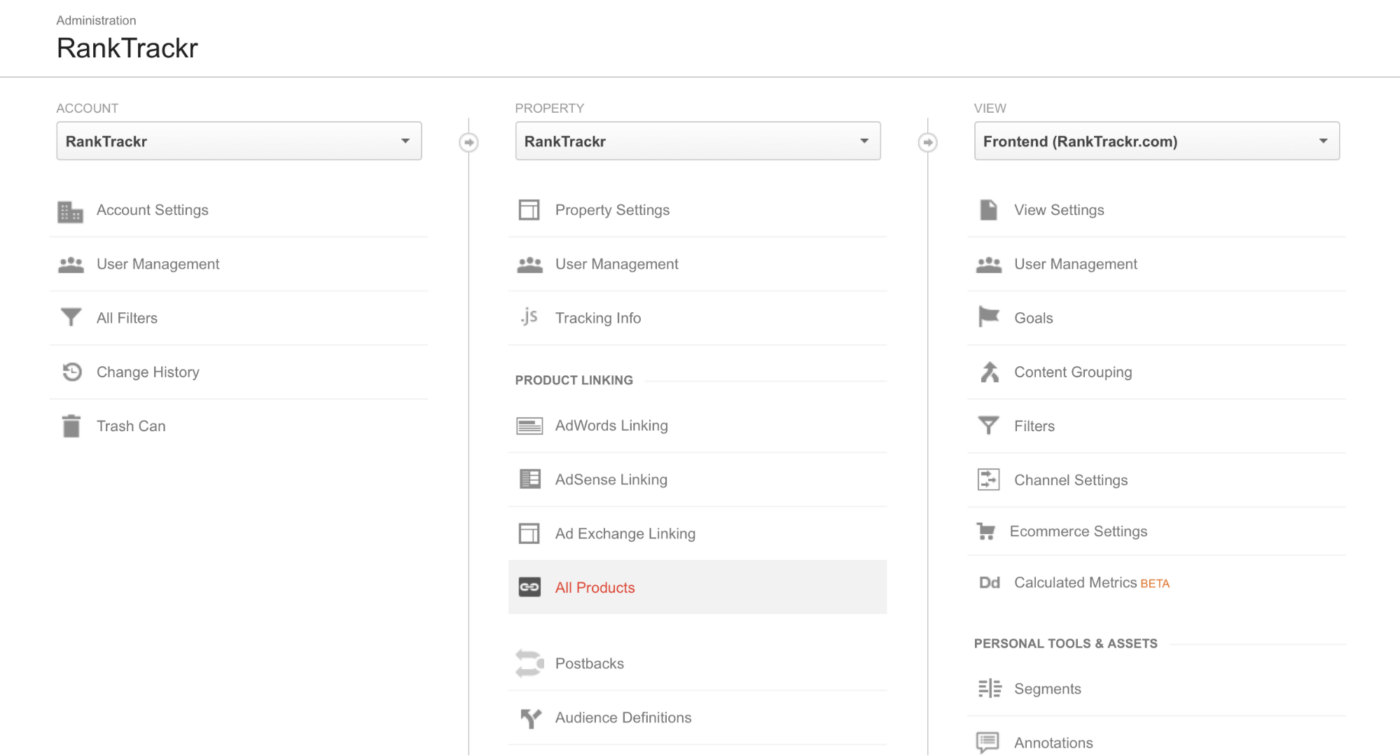Select the highlighted All Products item

[698, 587]
